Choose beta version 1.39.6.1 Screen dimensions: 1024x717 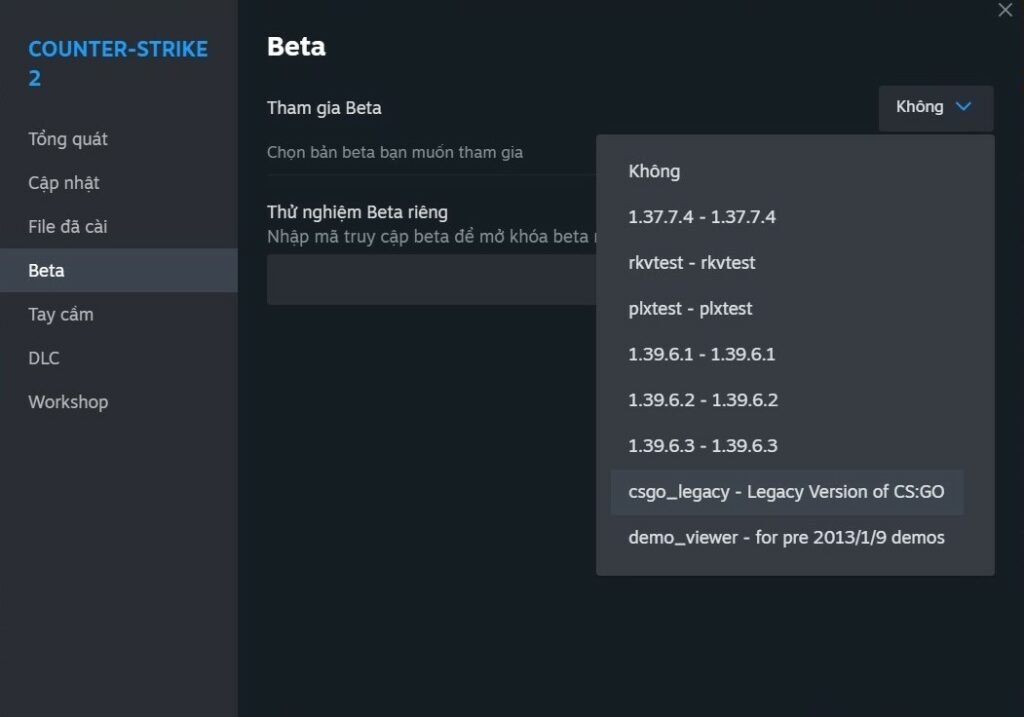(x=702, y=354)
